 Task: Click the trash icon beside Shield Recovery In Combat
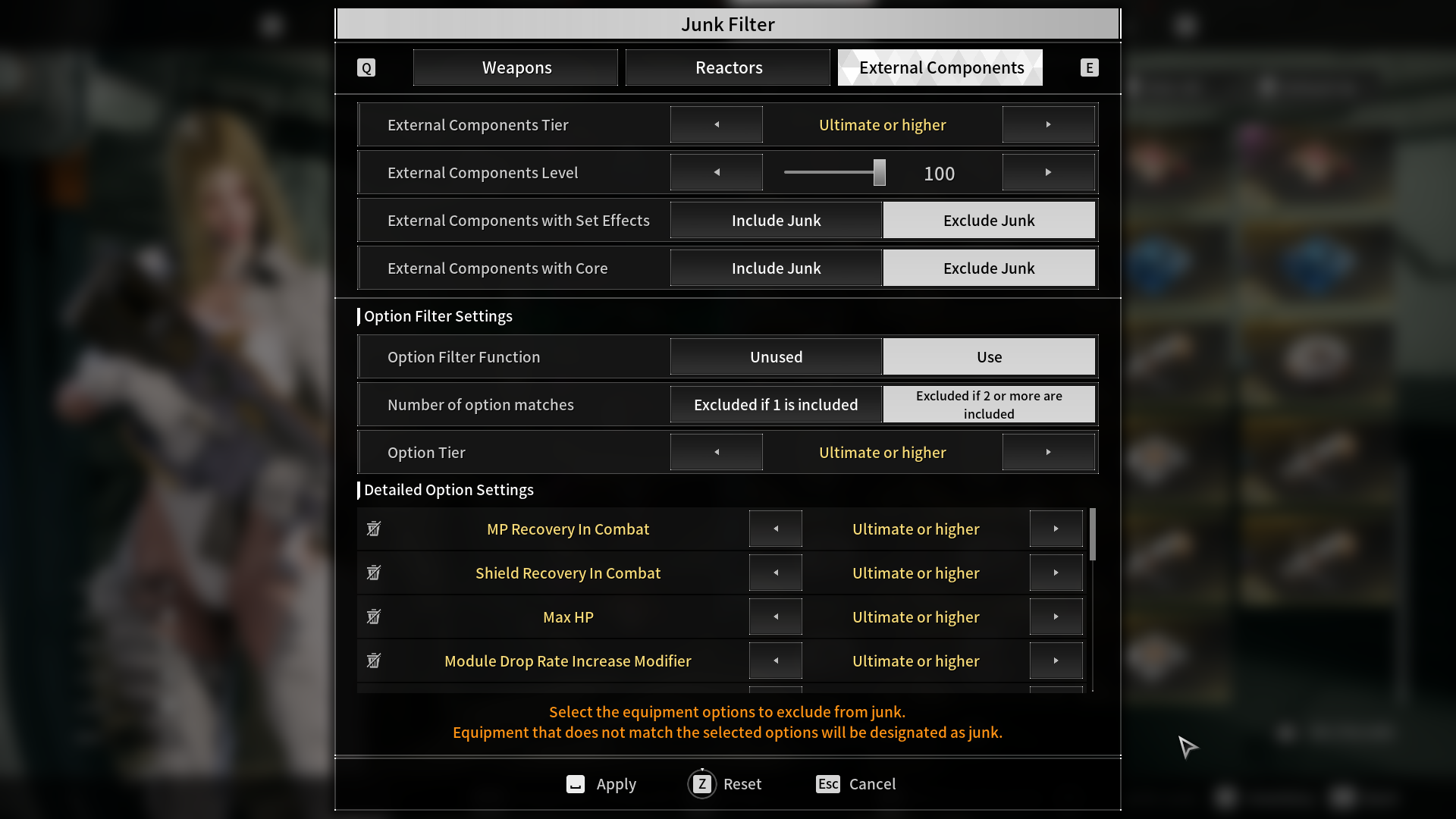(x=374, y=573)
